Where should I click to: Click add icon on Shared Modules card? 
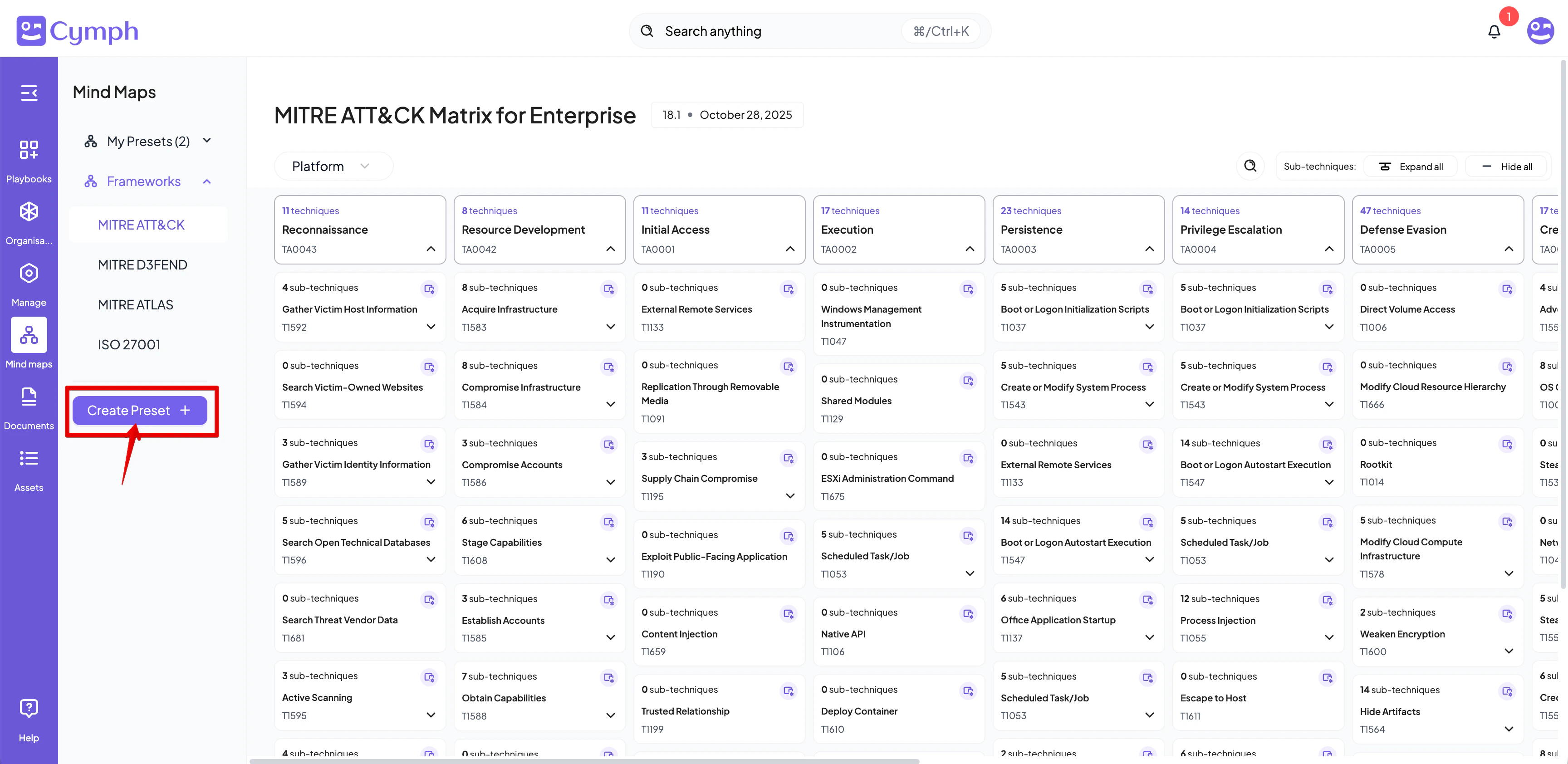tap(968, 381)
